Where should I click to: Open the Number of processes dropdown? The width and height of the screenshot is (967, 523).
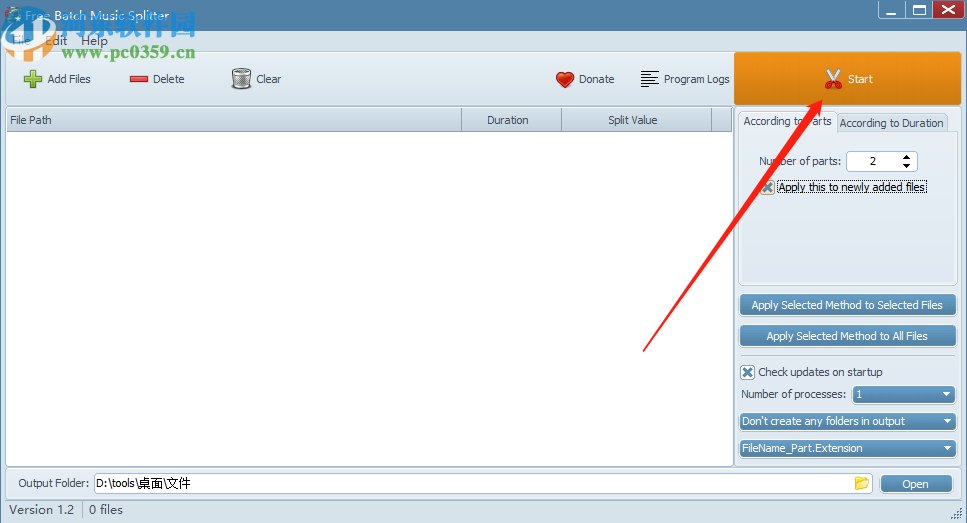point(903,394)
